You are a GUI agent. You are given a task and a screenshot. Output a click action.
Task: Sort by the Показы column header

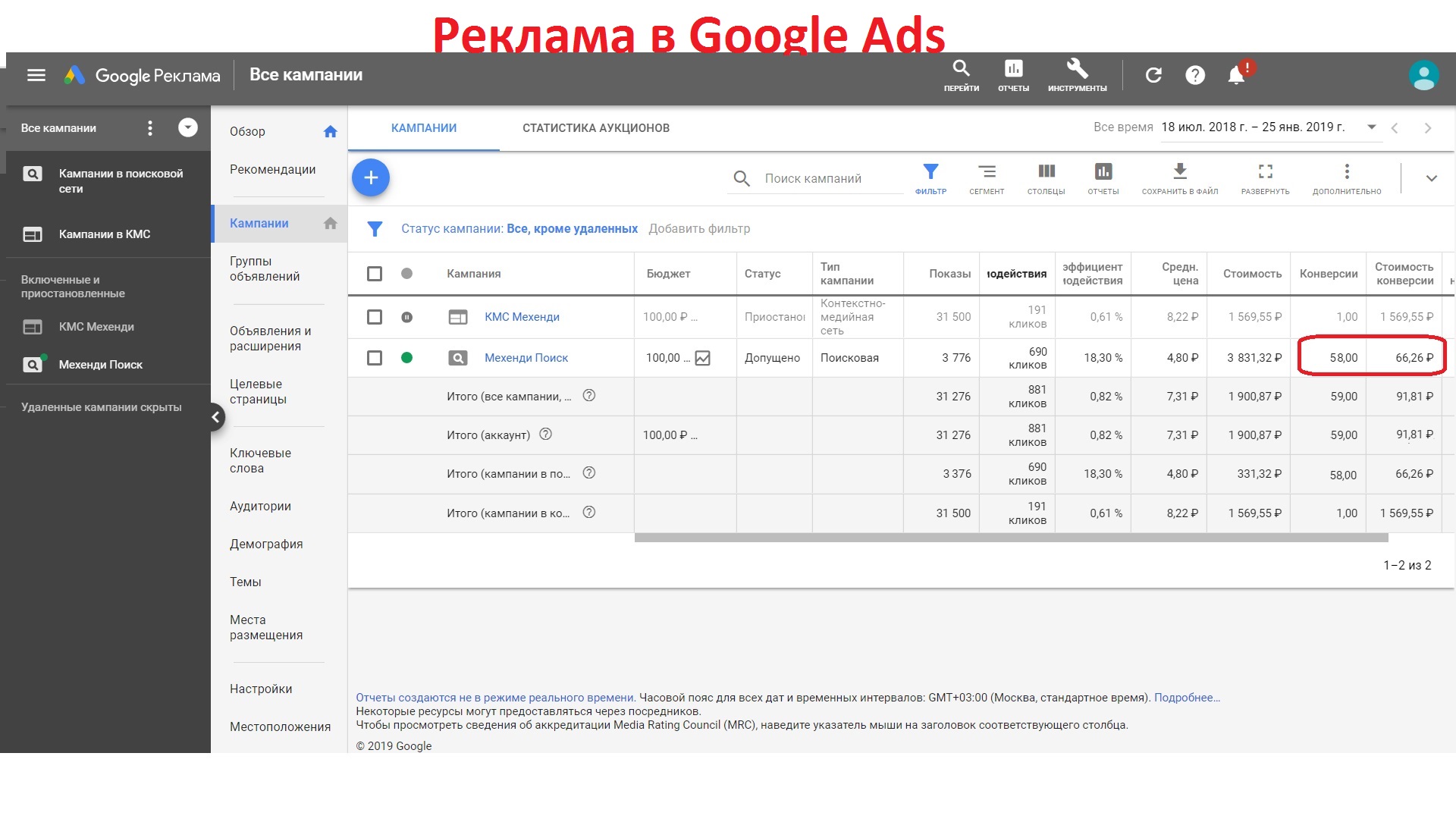pyautogui.click(x=949, y=274)
